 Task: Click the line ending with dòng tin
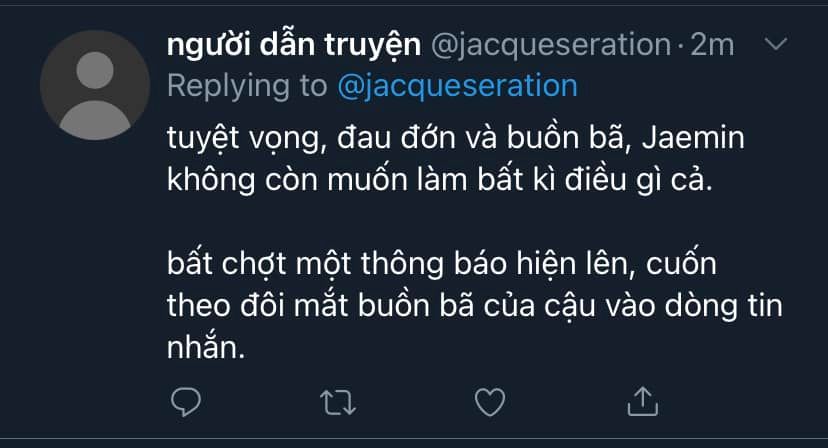click(475, 306)
